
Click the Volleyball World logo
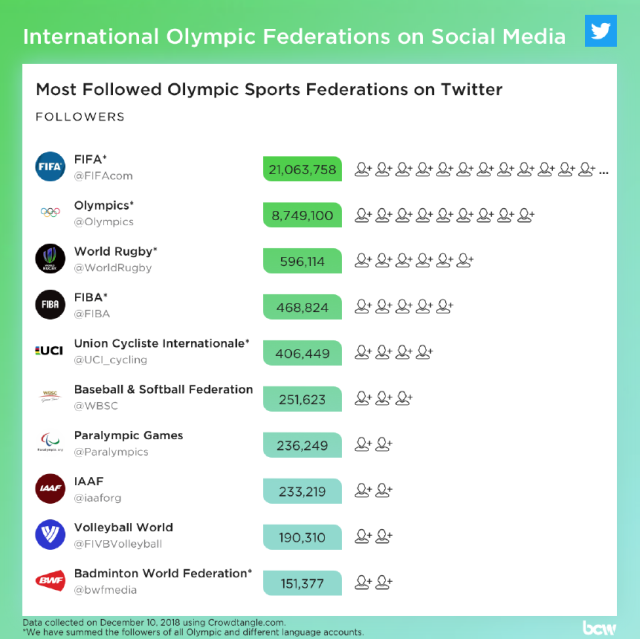point(50,535)
